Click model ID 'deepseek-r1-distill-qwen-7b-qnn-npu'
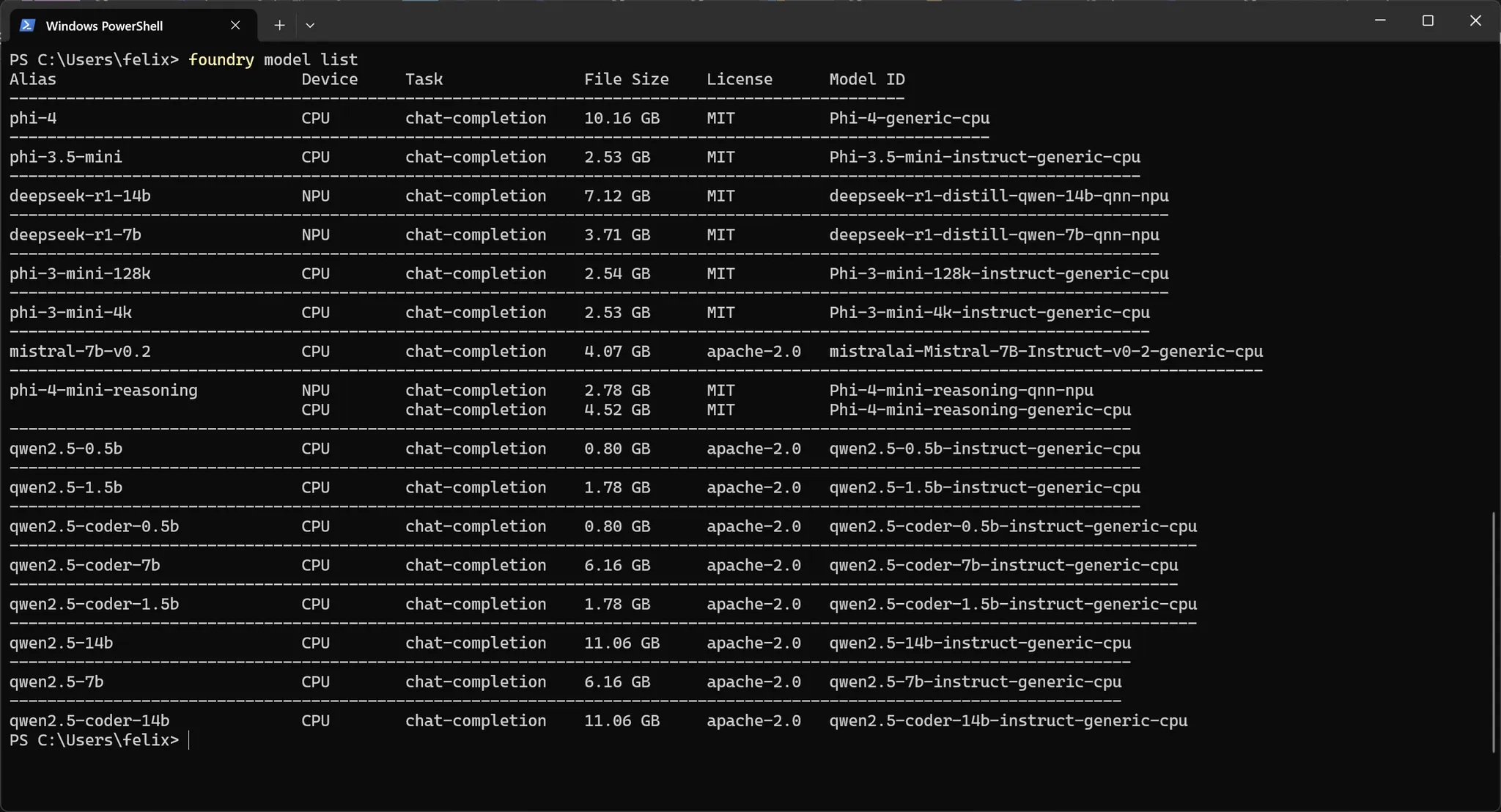Screen dimensions: 1501x812 (995, 235)
